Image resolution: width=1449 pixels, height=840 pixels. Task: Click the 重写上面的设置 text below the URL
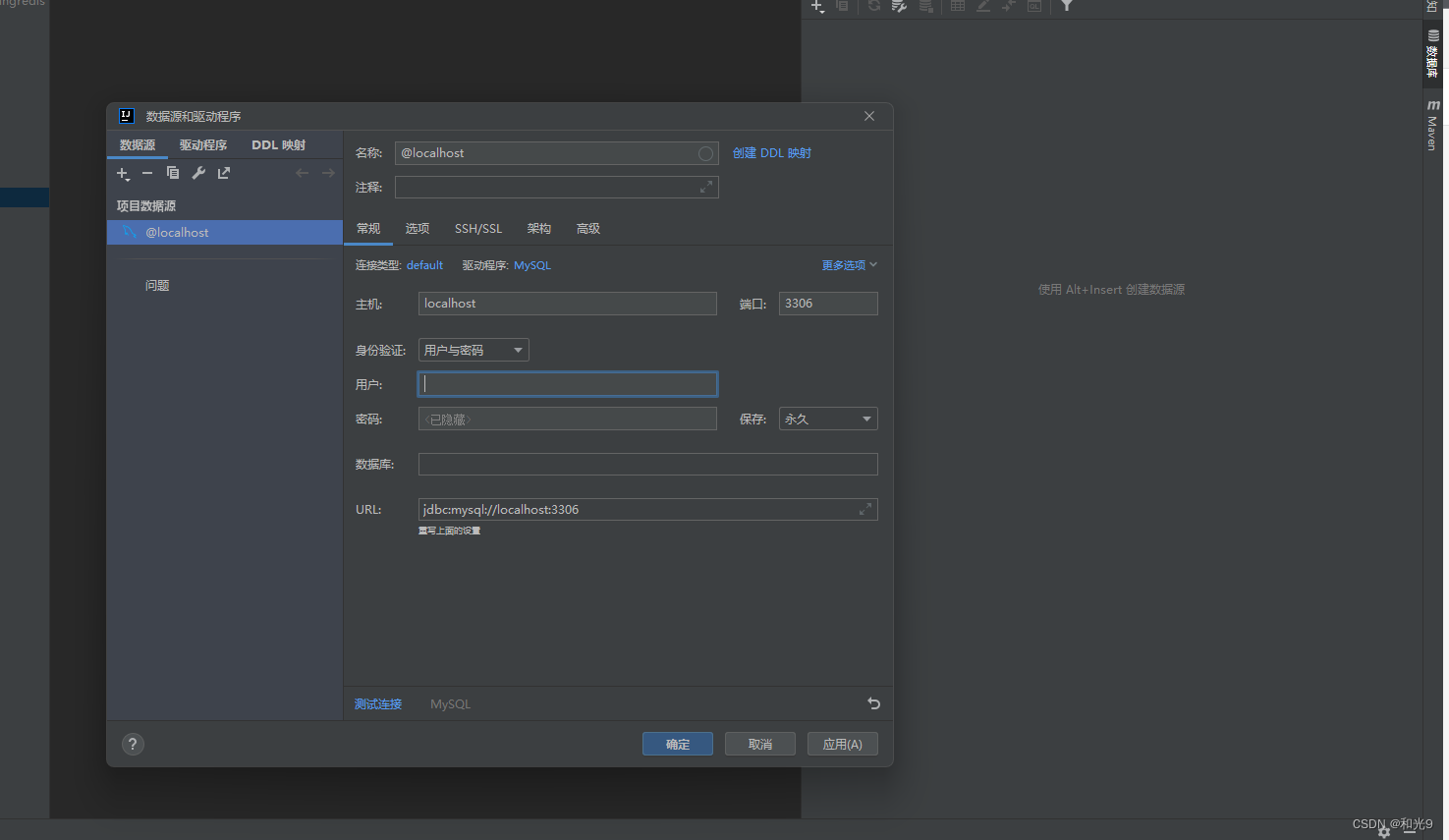[450, 531]
